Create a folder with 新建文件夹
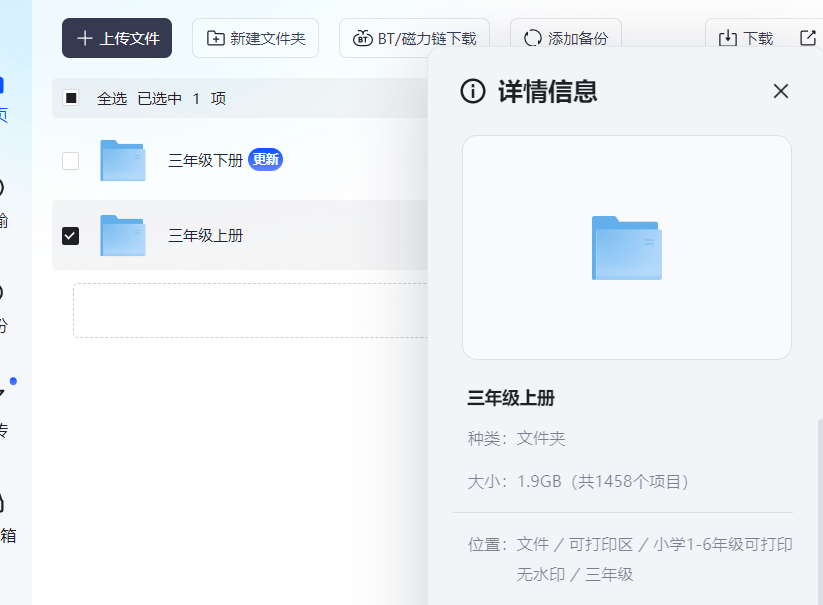823x605 pixels. click(255, 38)
